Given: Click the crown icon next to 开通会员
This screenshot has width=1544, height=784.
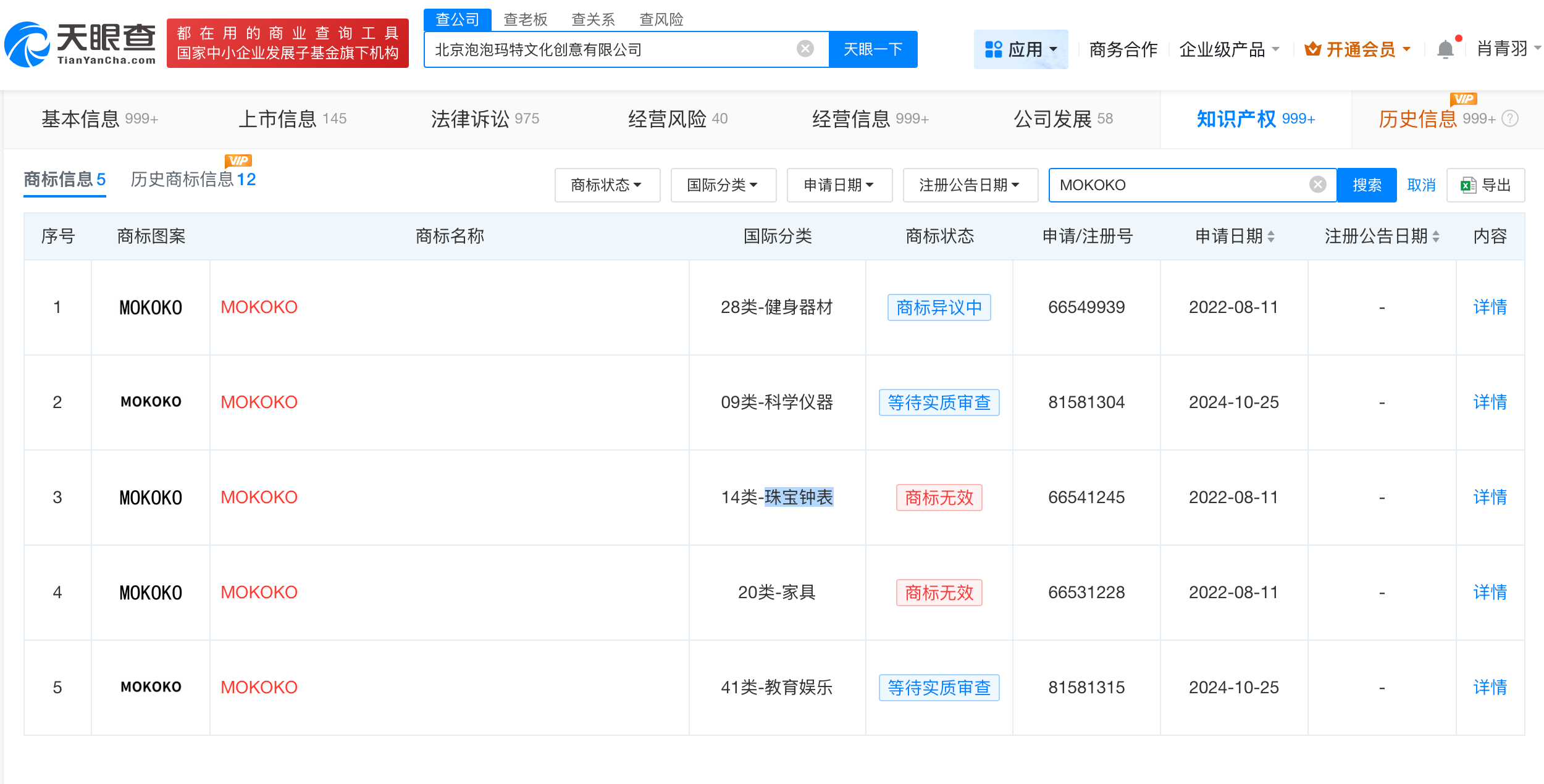Looking at the screenshot, I should (1312, 49).
